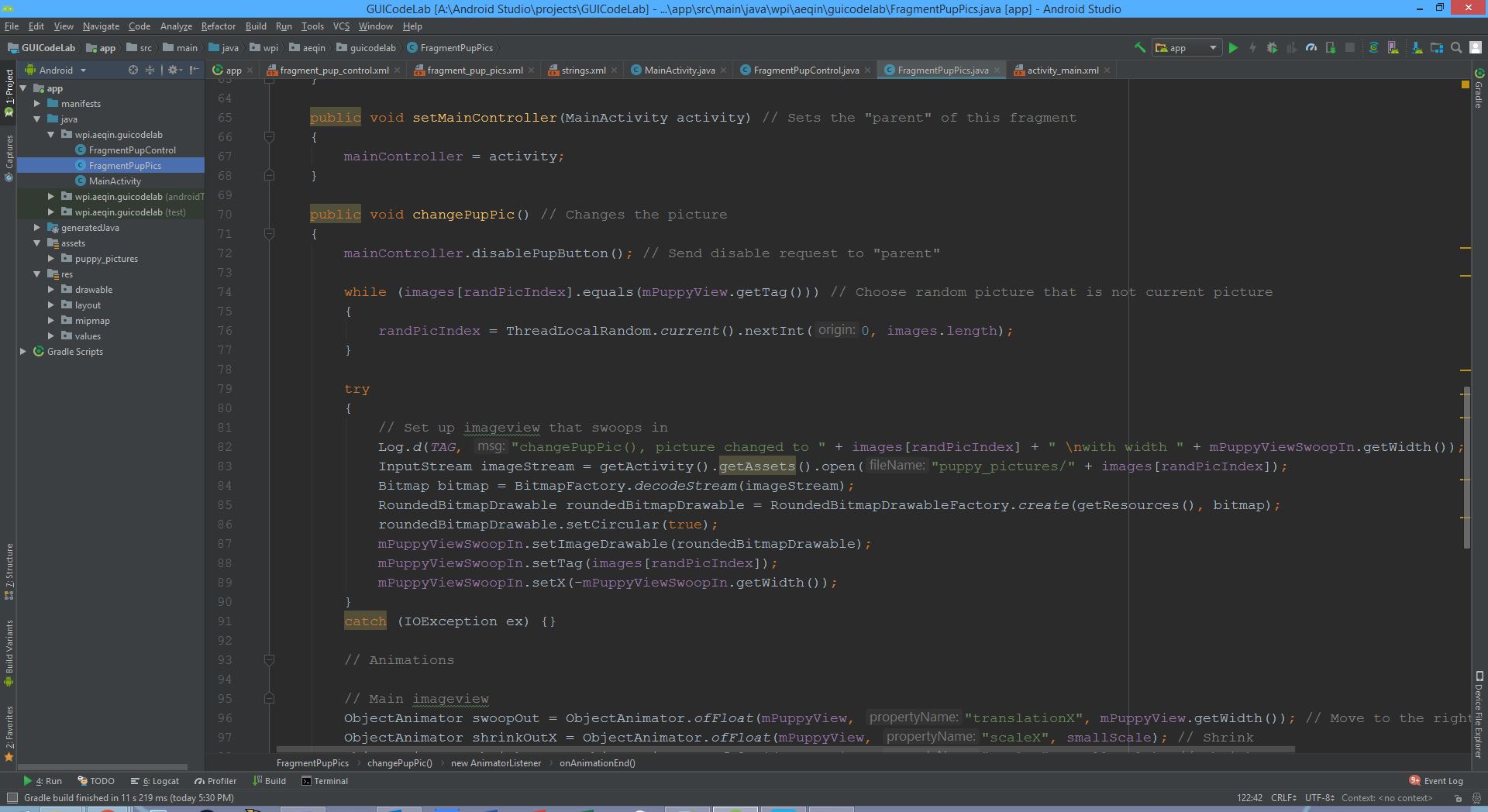Open Project panel gear settings
This screenshot has height=812, width=1488.
(174, 70)
